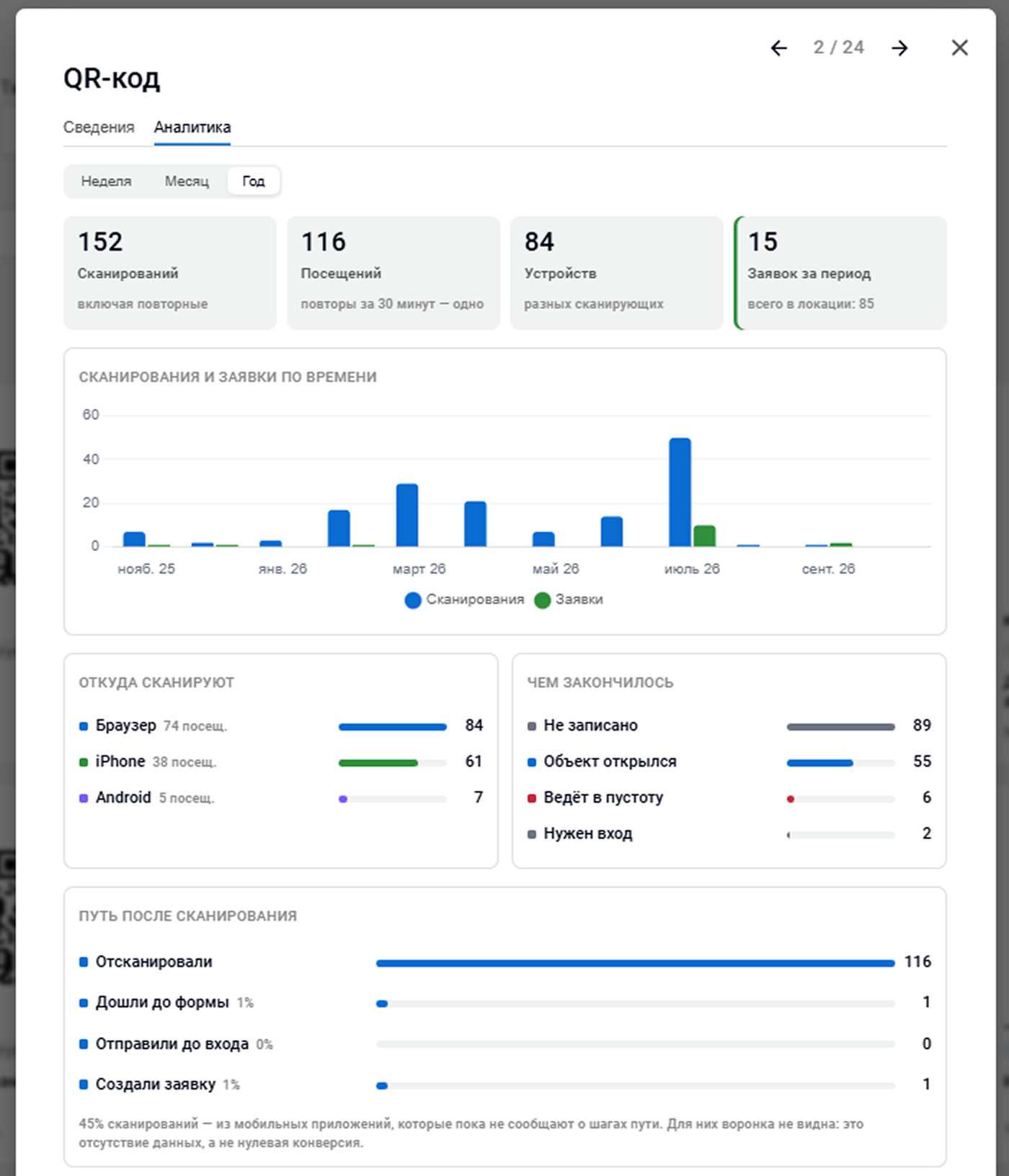Screen dimensions: 1009x1176
Task: Click the нояб. 25 axis label
Action: coord(146,569)
